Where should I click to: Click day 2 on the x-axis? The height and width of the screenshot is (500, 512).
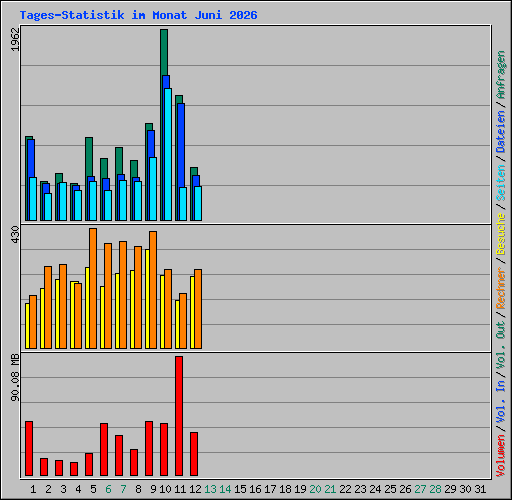(x=48, y=489)
